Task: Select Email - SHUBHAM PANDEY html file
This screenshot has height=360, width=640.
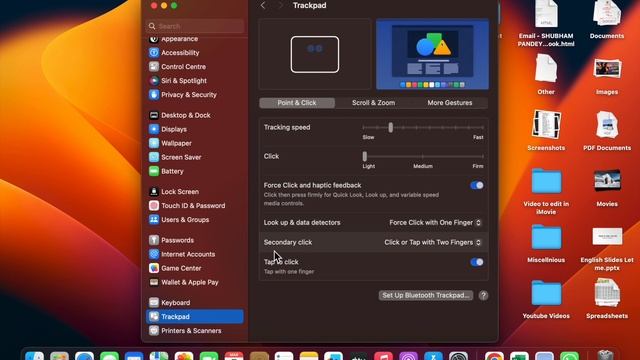Action: 546,24
